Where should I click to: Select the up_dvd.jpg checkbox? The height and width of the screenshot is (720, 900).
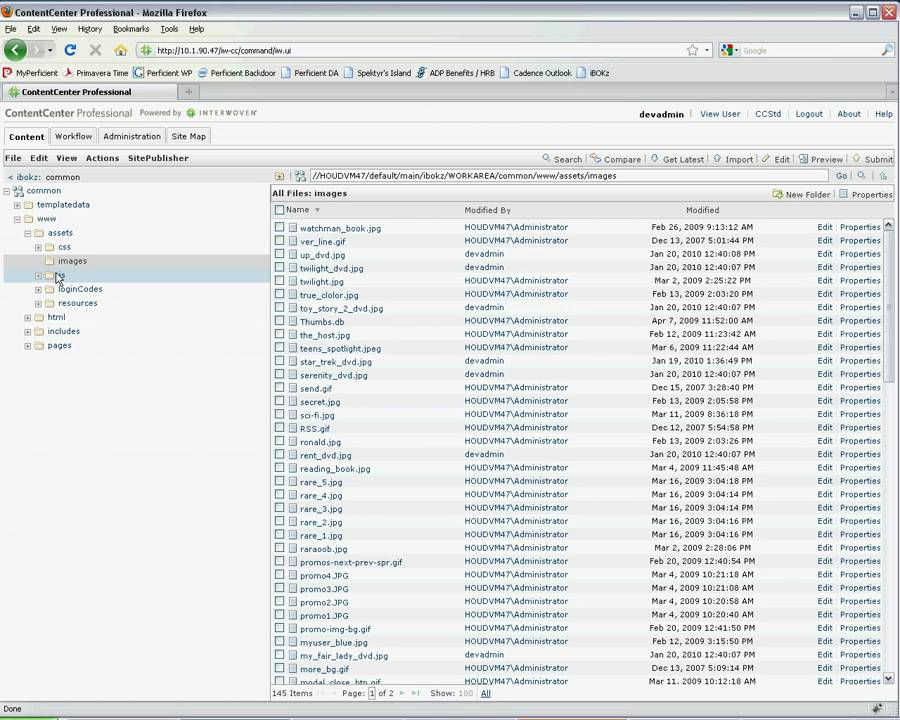(279, 253)
